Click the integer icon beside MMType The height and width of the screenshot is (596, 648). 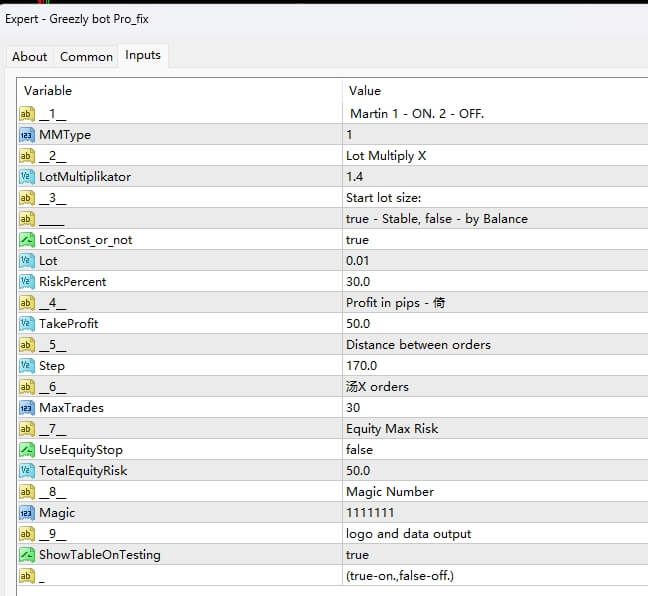click(27, 135)
